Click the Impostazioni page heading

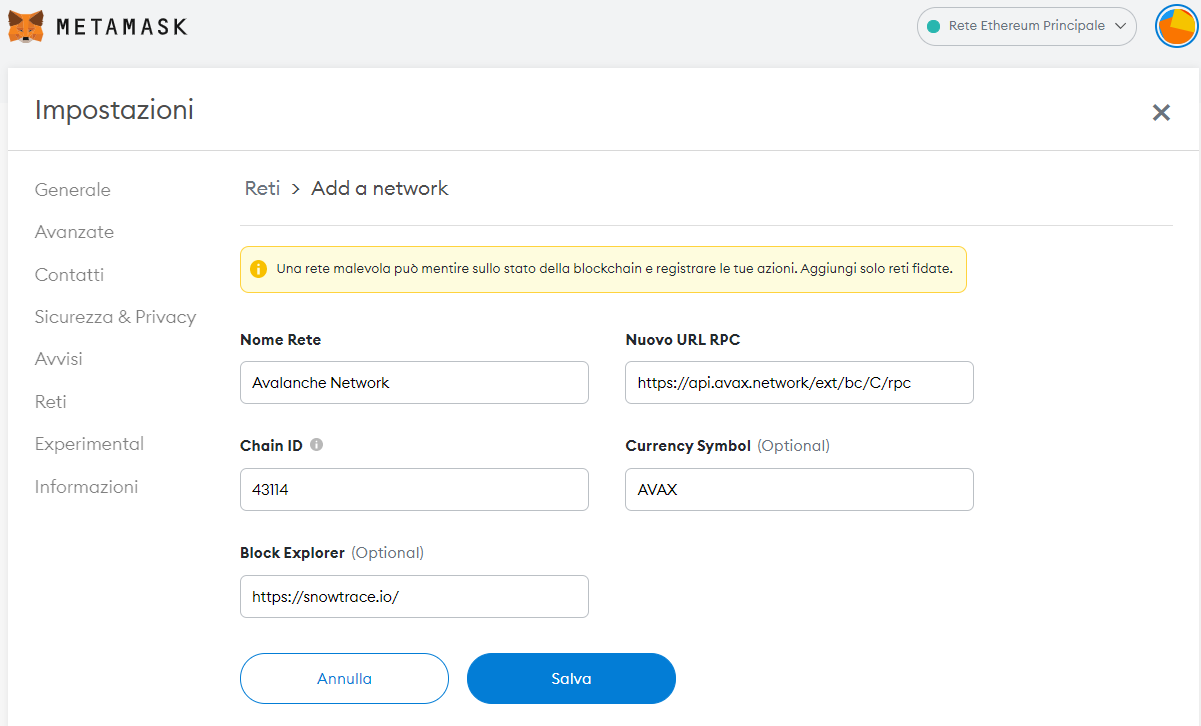[x=114, y=110]
